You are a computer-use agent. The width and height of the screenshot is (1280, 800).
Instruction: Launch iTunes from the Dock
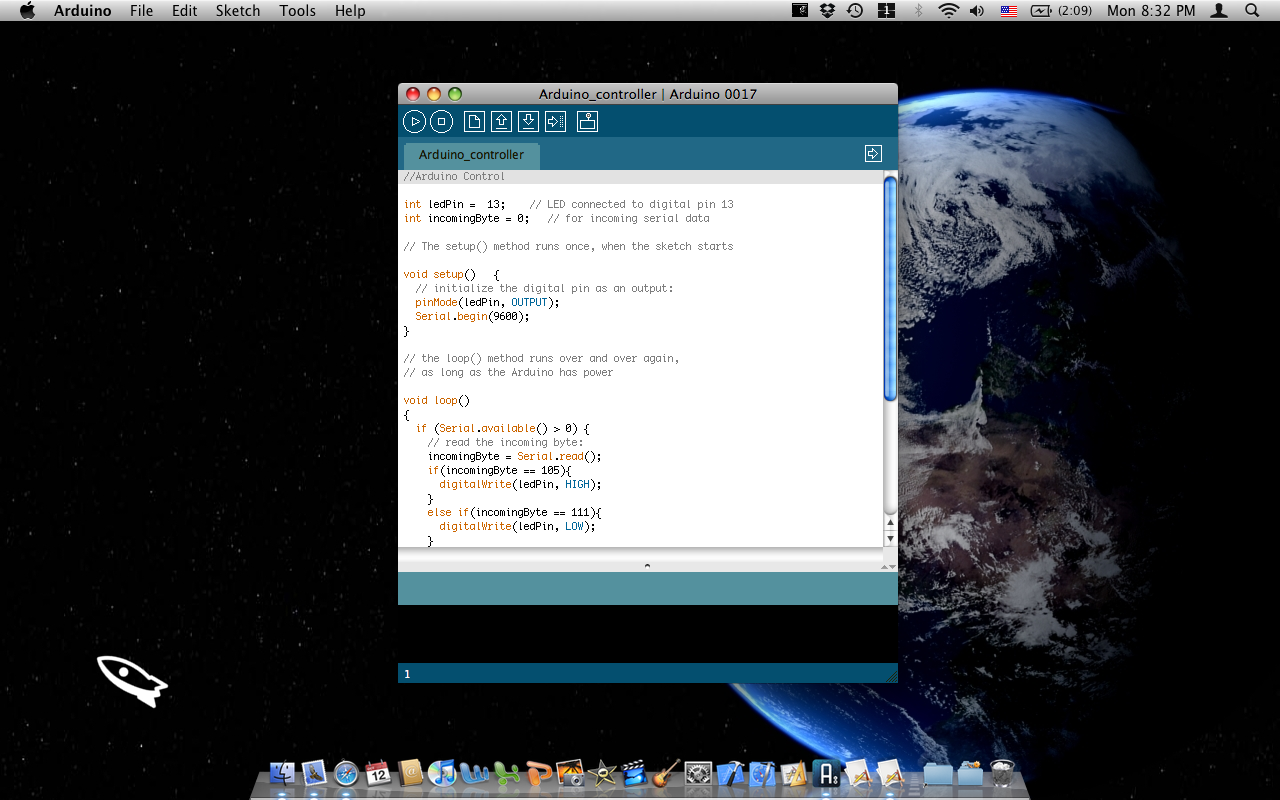pyautogui.click(x=442, y=773)
